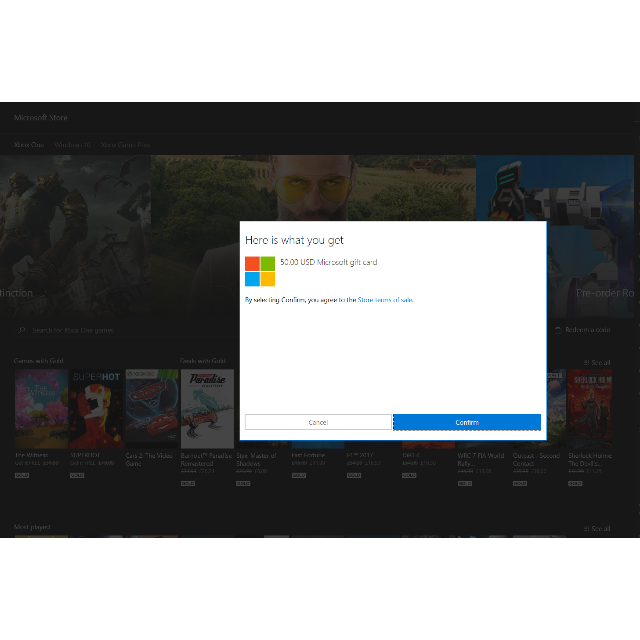640x640 pixels.
Task: Click the Microsoft Store title
Action: coord(40,118)
